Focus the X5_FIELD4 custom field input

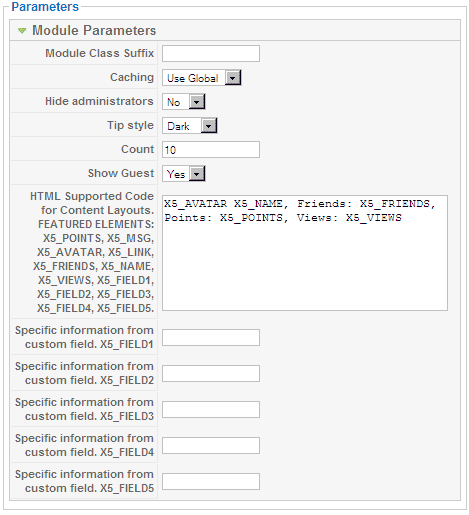tap(211, 446)
